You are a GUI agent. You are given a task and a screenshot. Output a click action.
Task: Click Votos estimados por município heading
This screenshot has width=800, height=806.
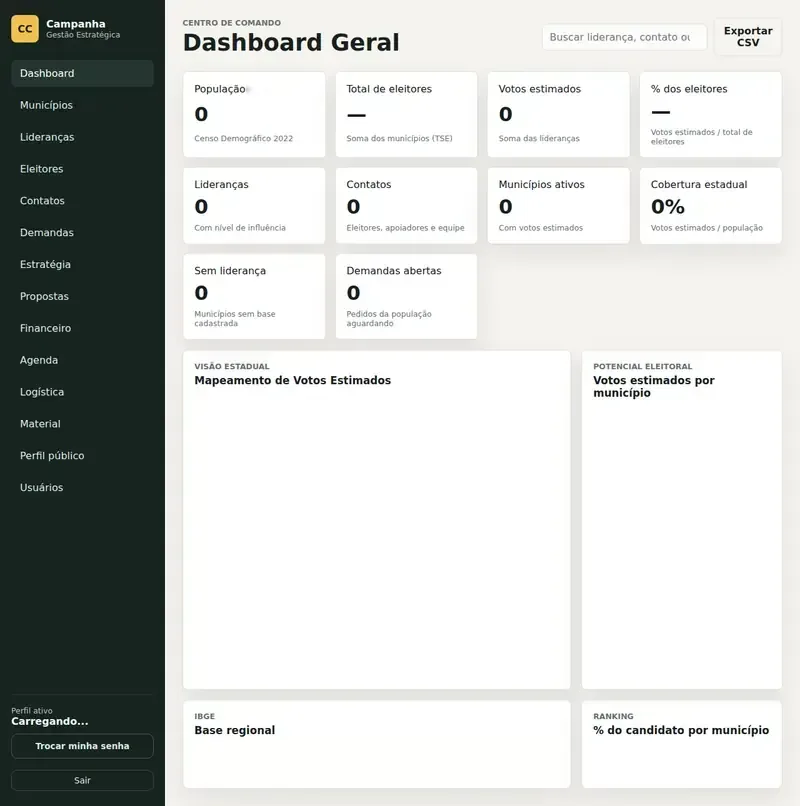pyautogui.click(x=653, y=387)
